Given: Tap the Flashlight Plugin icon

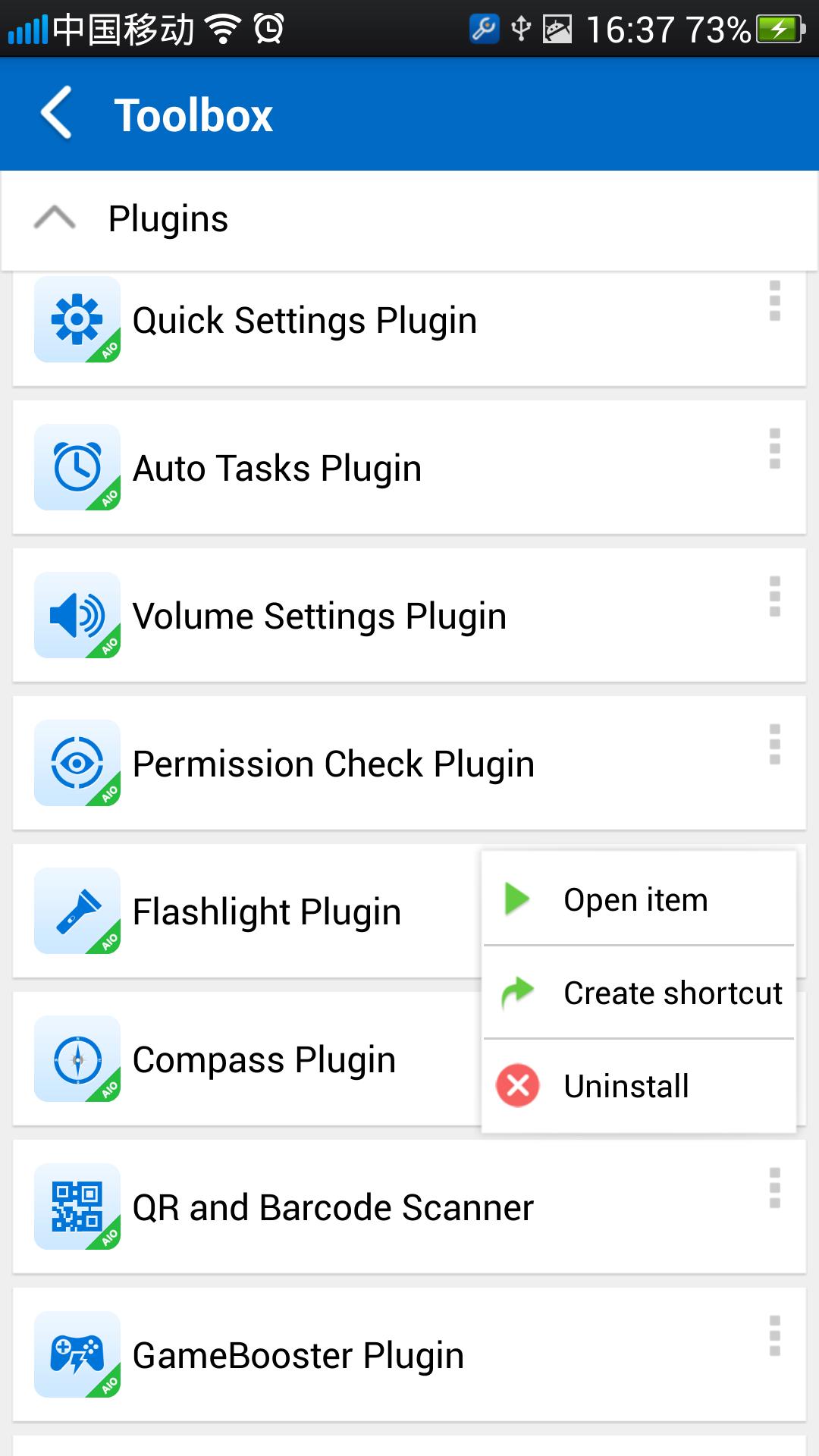Looking at the screenshot, I should 77,911.
